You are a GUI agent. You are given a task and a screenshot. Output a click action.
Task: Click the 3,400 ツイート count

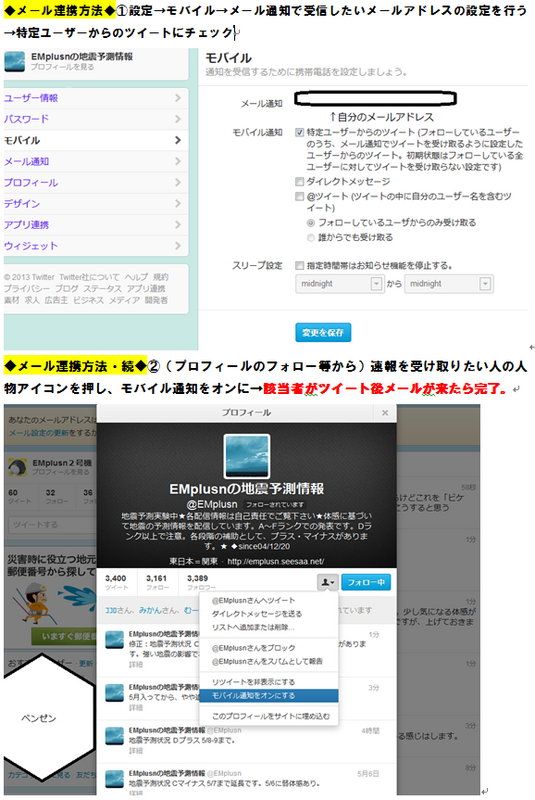(x=116, y=582)
